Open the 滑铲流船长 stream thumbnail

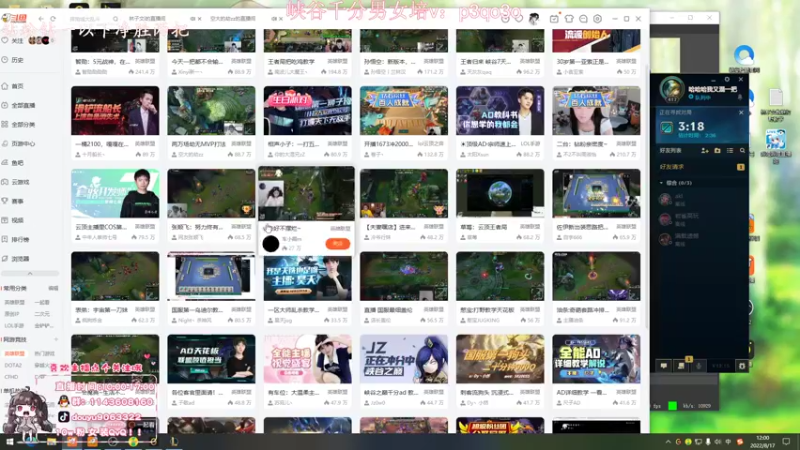[115, 110]
